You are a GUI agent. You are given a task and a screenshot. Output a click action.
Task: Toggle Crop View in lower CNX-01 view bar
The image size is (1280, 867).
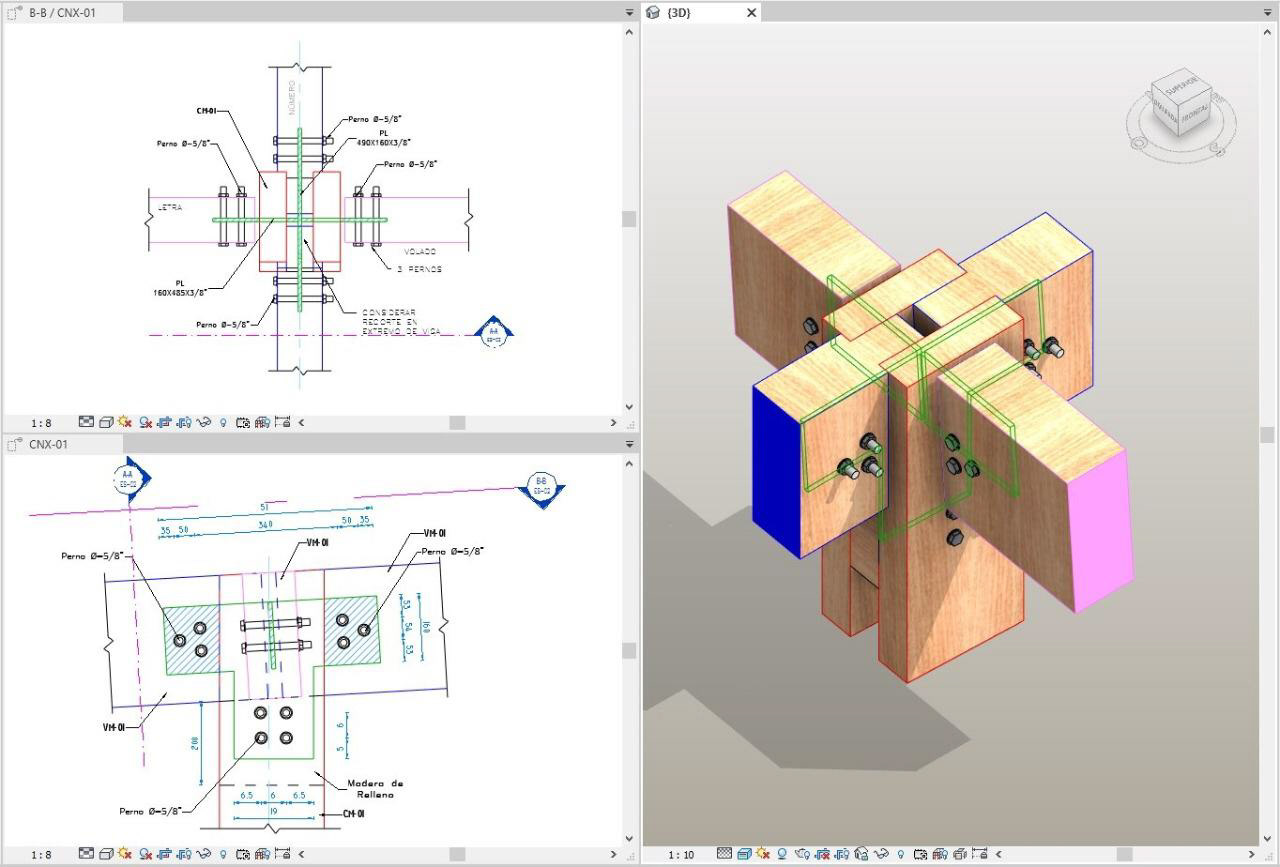click(x=164, y=854)
